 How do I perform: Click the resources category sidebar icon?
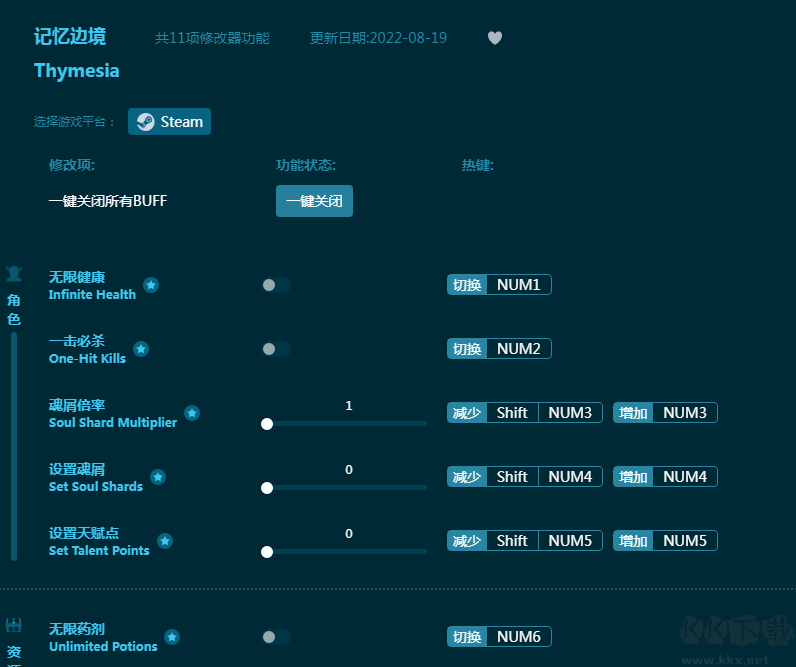(14, 625)
